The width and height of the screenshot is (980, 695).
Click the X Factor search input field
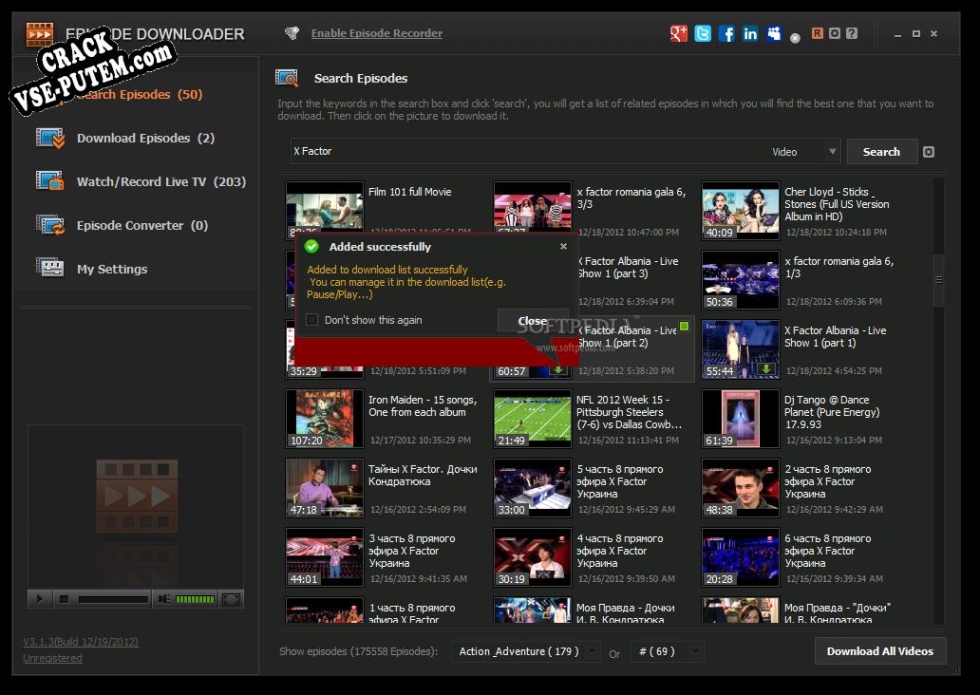coord(528,151)
